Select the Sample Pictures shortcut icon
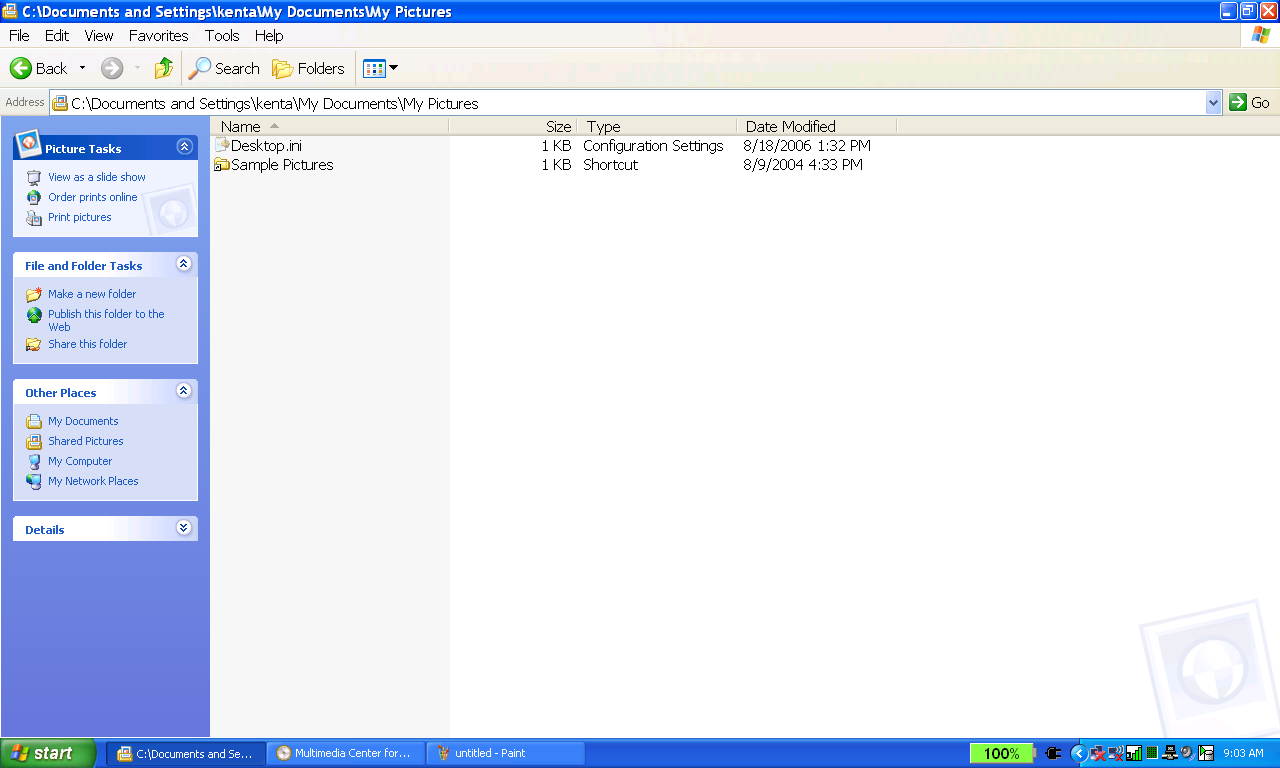 click(222, 165)
